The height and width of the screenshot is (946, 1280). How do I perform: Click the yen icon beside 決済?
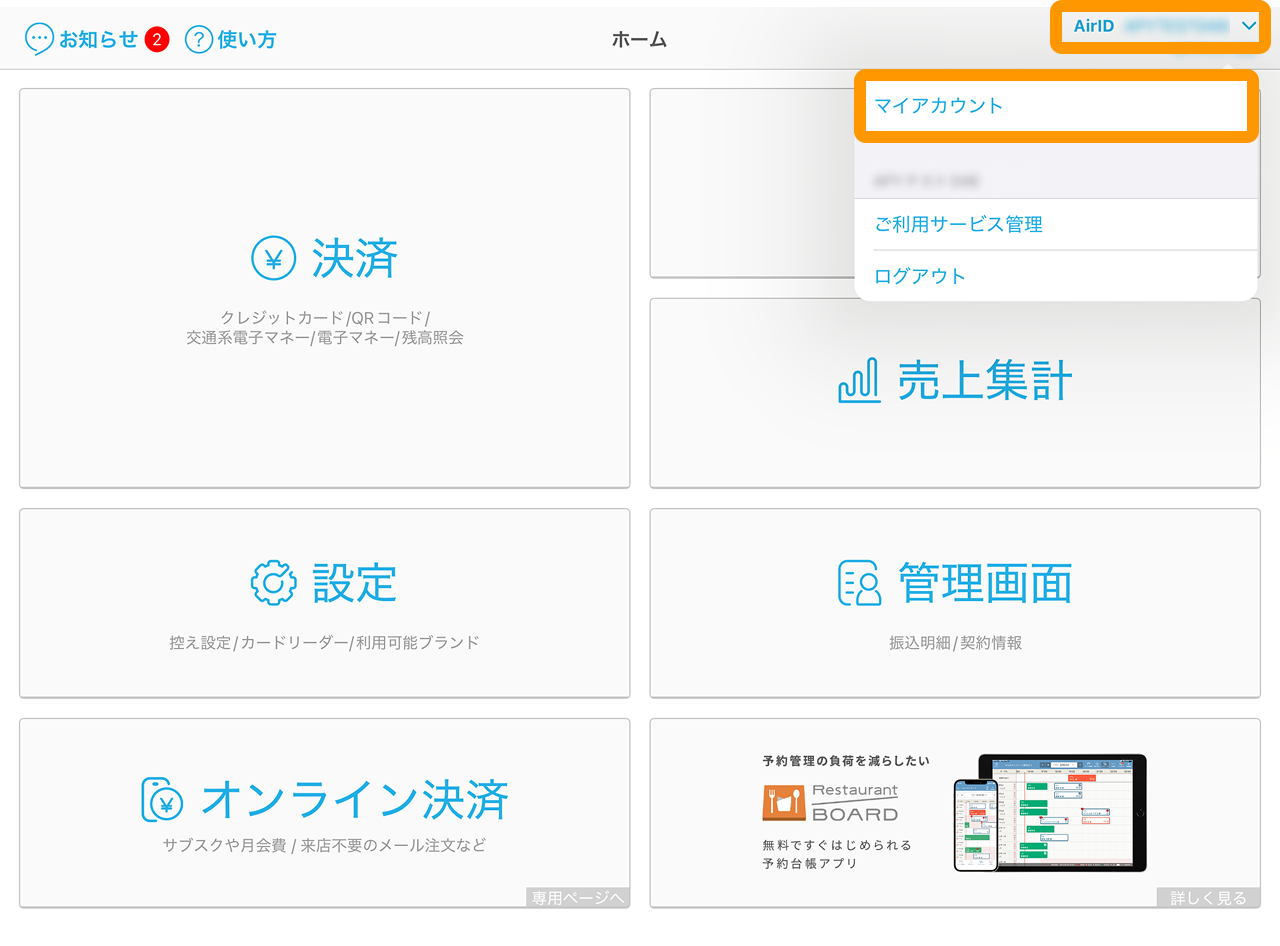(273, 259)
